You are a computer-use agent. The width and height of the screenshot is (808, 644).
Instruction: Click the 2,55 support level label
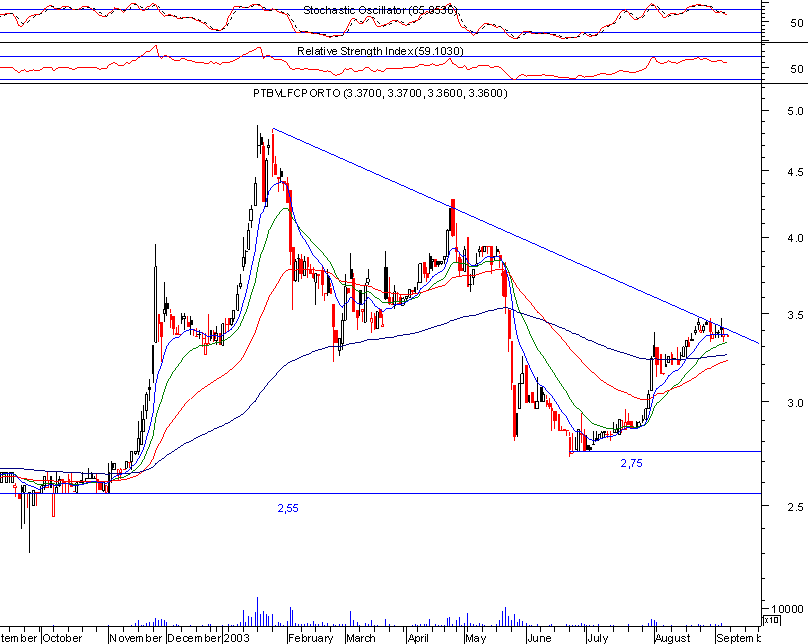[288, 509]
